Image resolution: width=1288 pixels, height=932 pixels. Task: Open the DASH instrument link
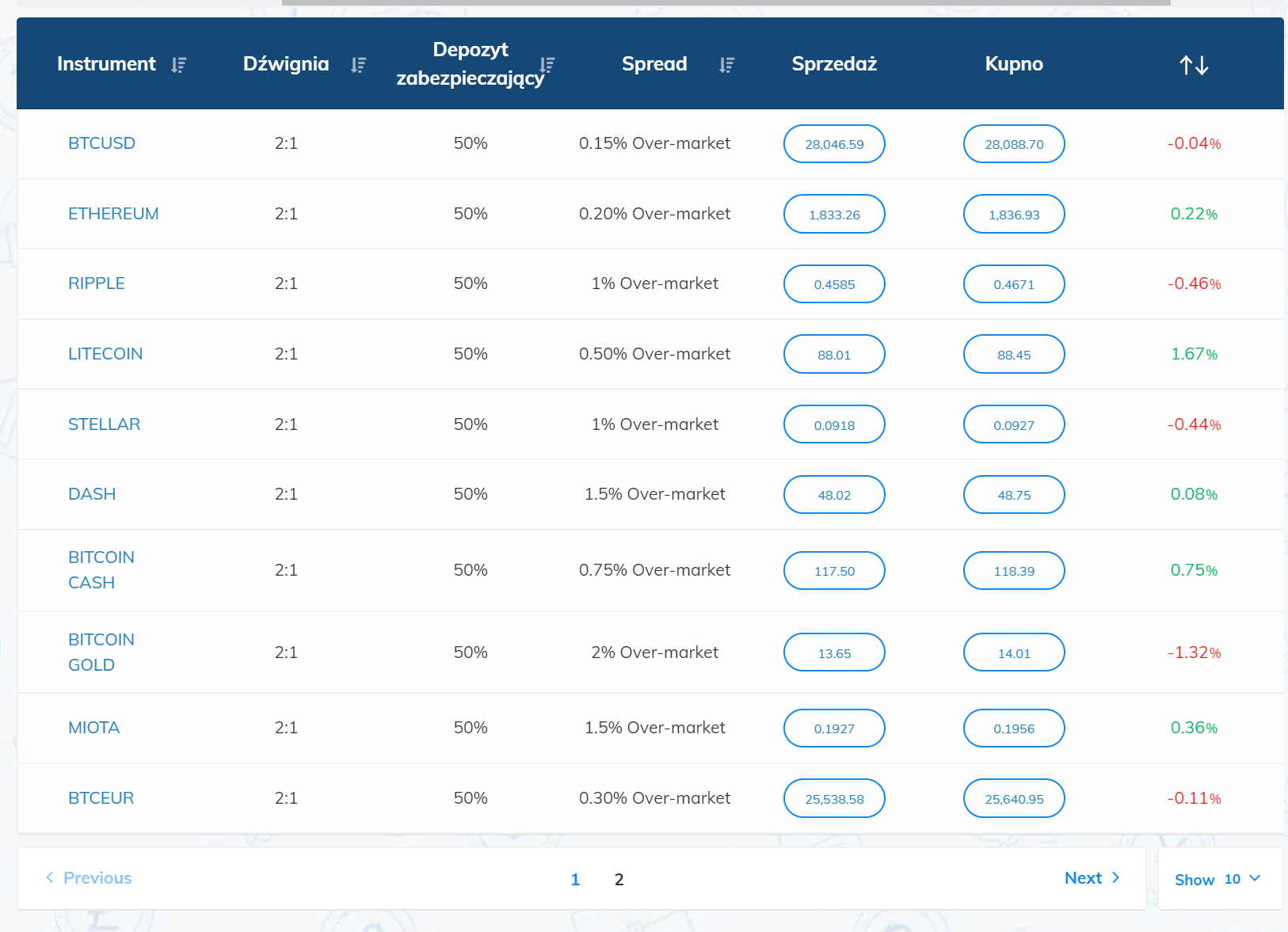[x=92, y=494]
